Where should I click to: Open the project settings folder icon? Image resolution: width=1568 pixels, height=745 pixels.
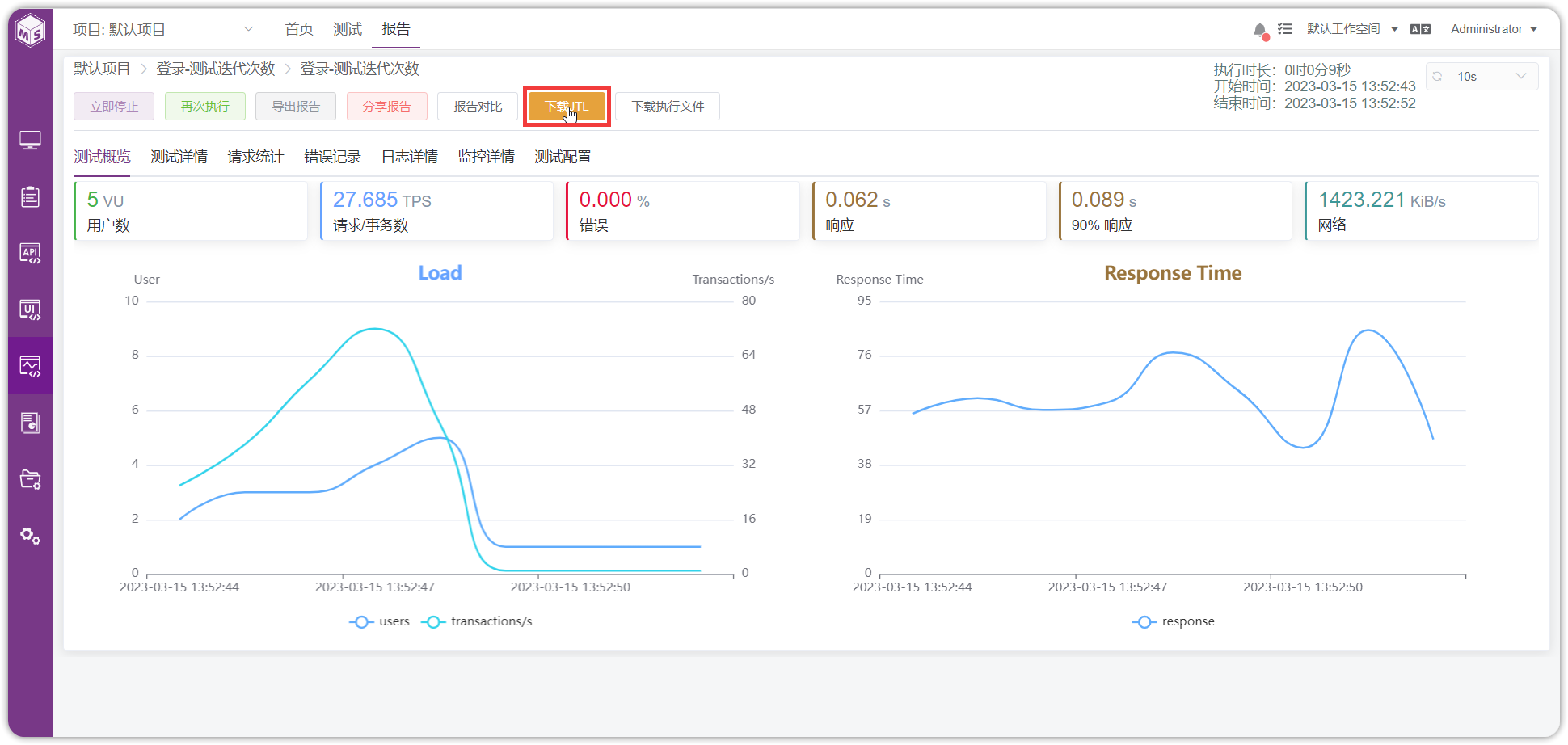click(x=30, y=479)
